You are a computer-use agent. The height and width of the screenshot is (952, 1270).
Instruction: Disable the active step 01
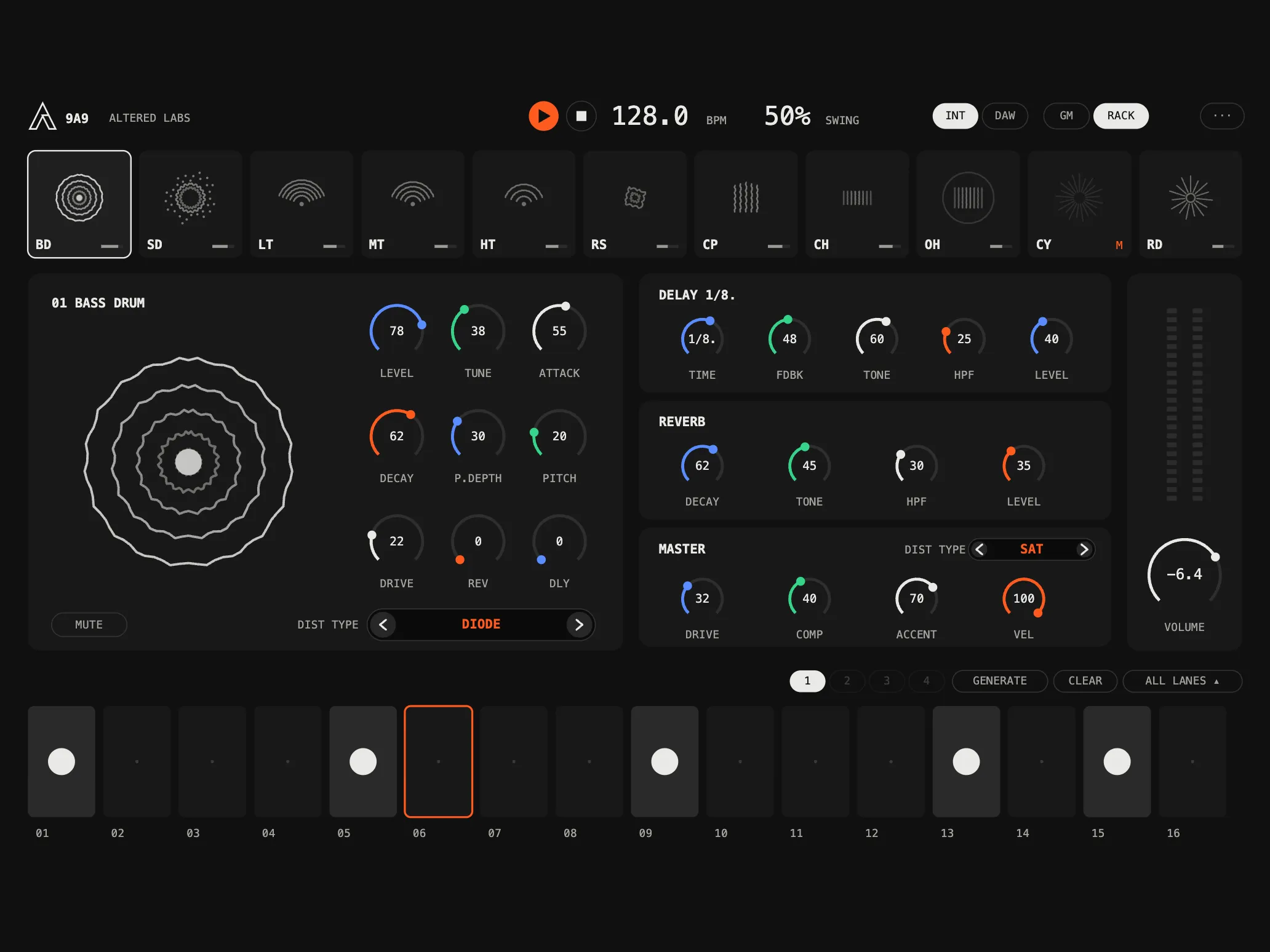click(62, 761)
